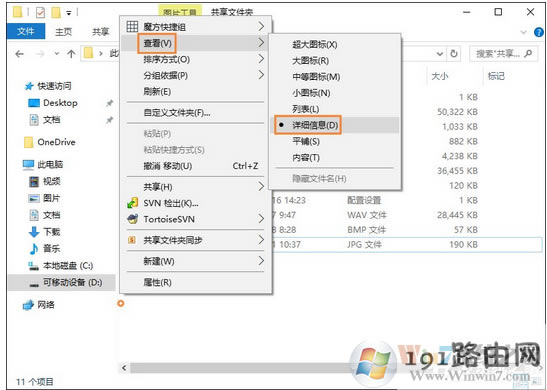Select the WAV 文件 row
This screenshot has height=390, width=547.
tap(406, 215)
